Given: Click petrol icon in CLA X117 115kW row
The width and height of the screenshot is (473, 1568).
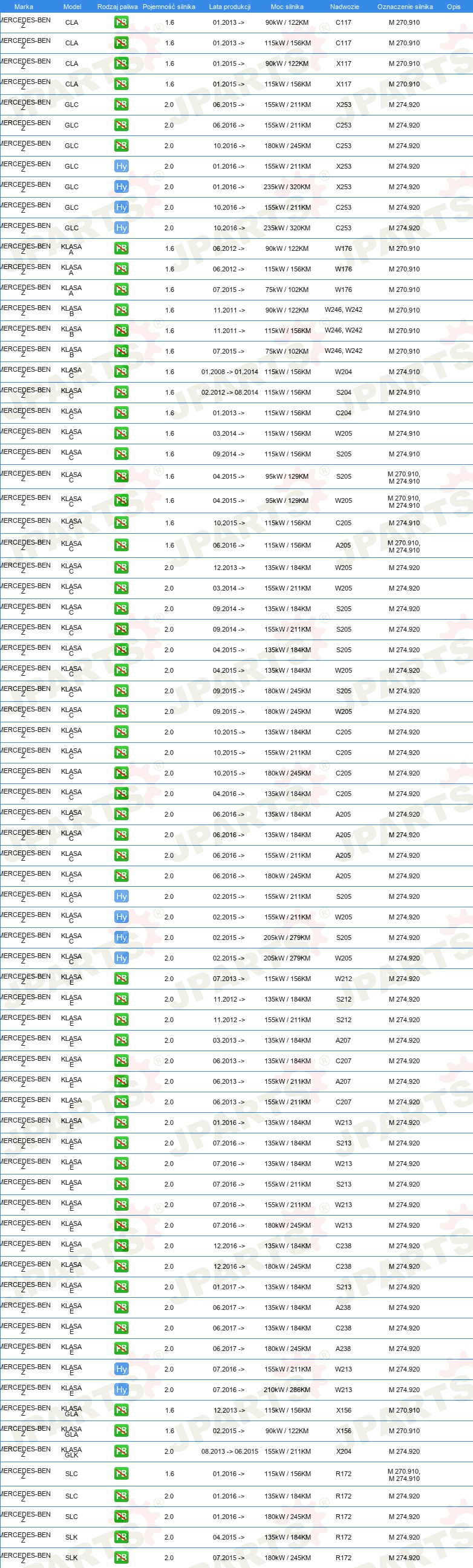Looking at the screenshot, I should click(x=121, y=84).
